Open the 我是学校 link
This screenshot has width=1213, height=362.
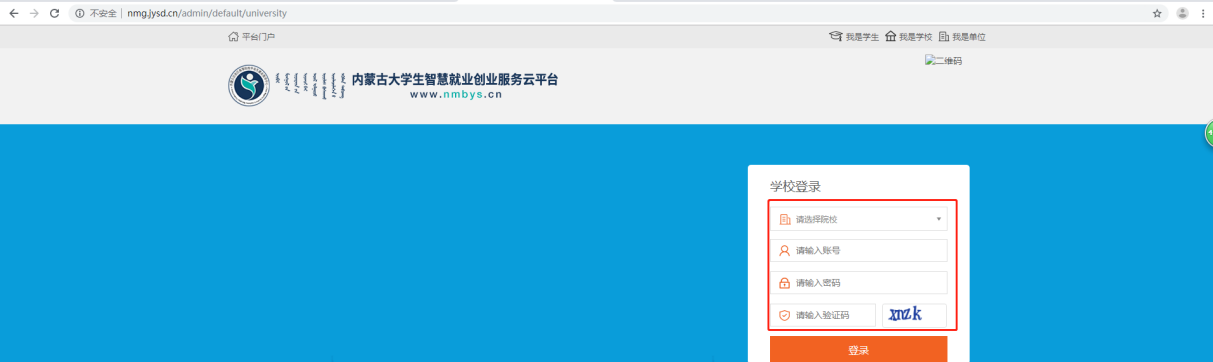(908, 37)
